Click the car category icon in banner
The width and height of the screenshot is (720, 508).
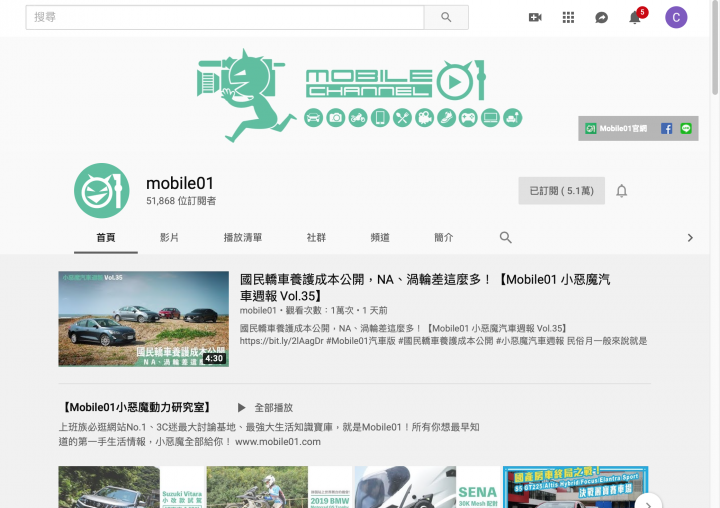point(313,118)
